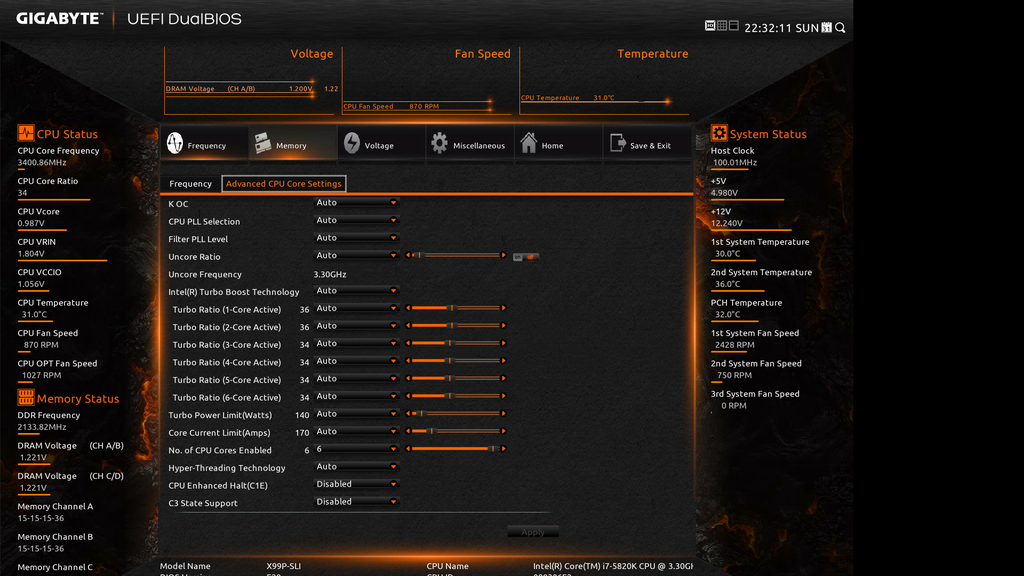Open the Memory main tab label
The height and width of the screenshot is (576, 1024).
(x=291, y=146)
